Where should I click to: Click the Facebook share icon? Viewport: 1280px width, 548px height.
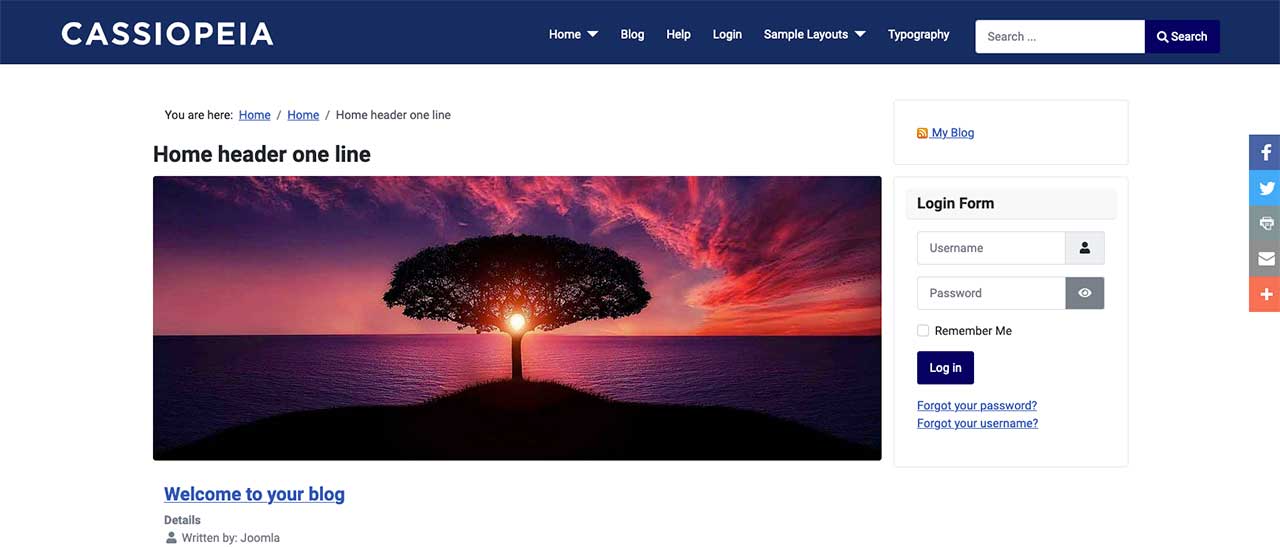tap(1265, 152)
